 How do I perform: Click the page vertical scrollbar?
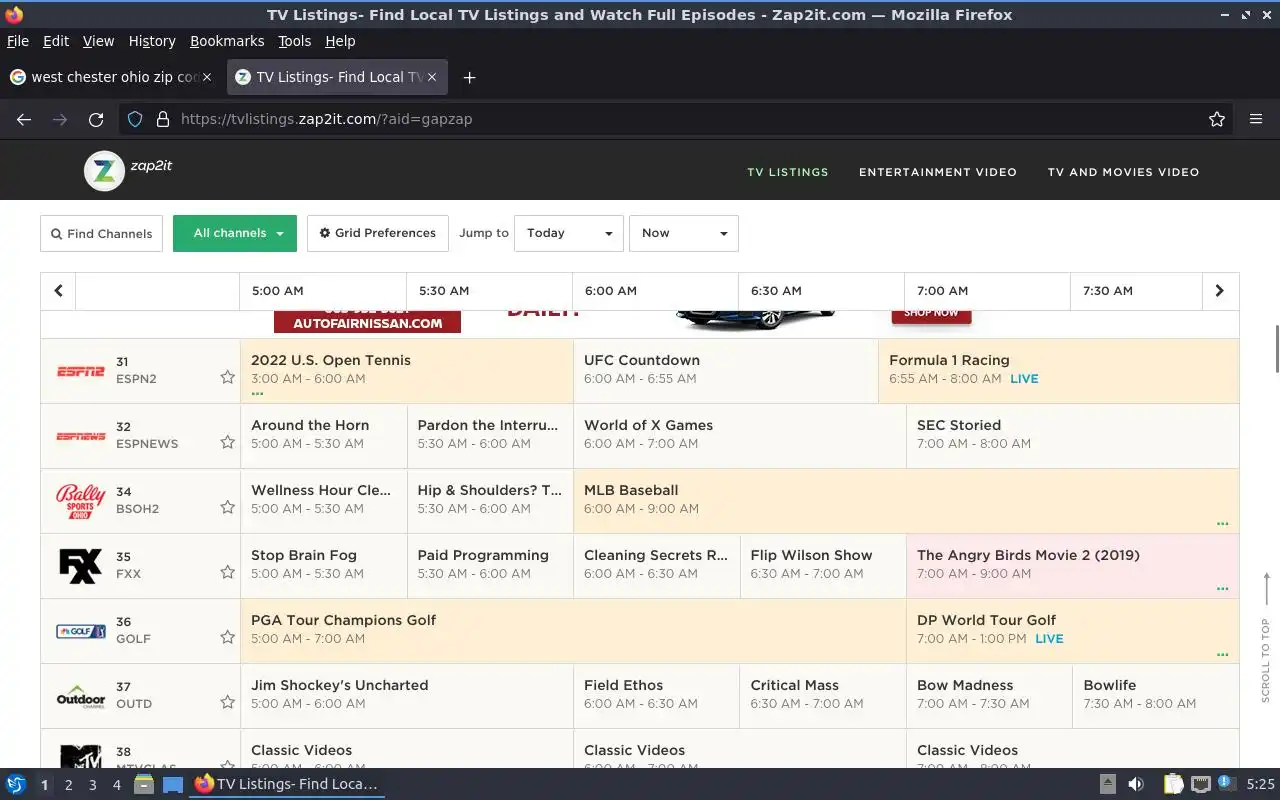1276,349
